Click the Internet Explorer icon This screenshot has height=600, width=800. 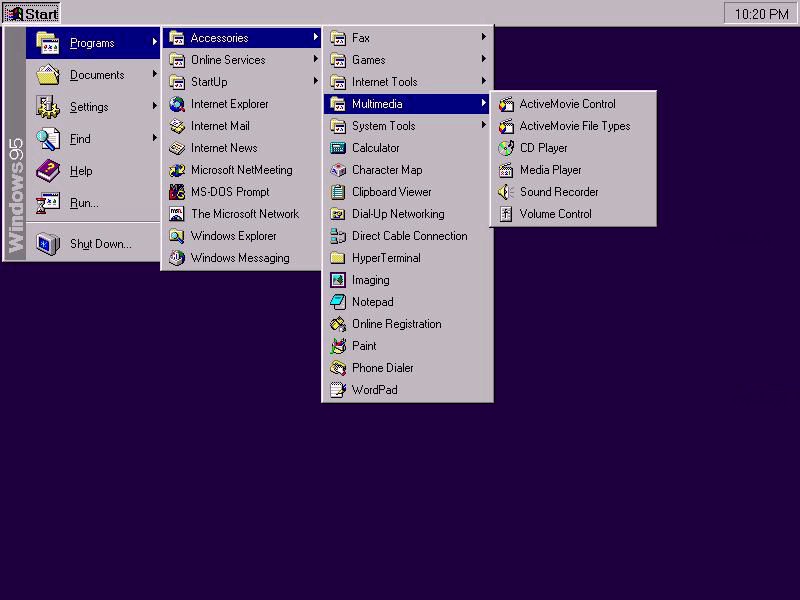177,104
